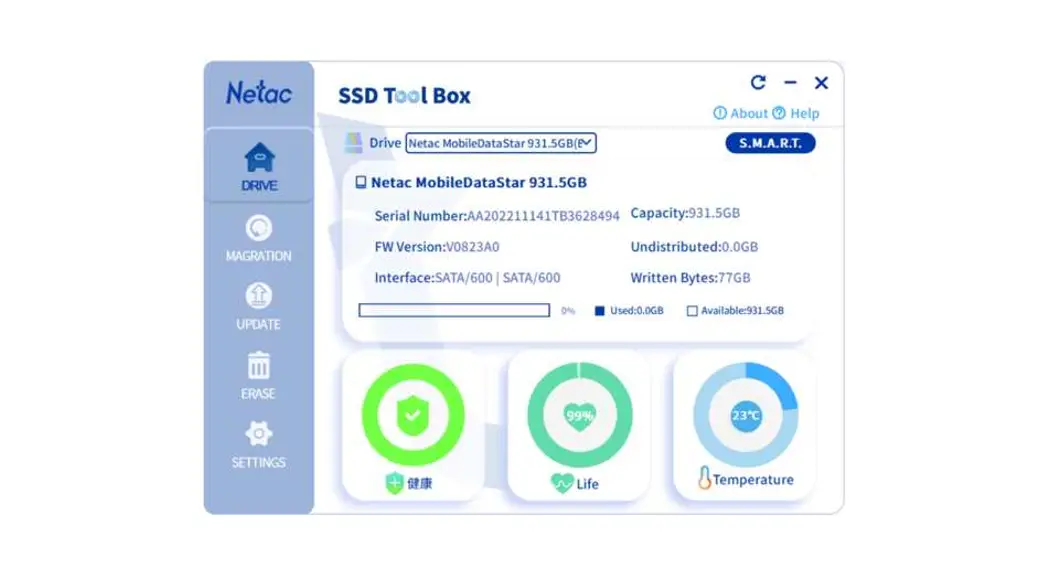Toggle the Available capacity legend checkbox
The width and height of the screenshot is (1050, 579).
click(x=691, y=310)
